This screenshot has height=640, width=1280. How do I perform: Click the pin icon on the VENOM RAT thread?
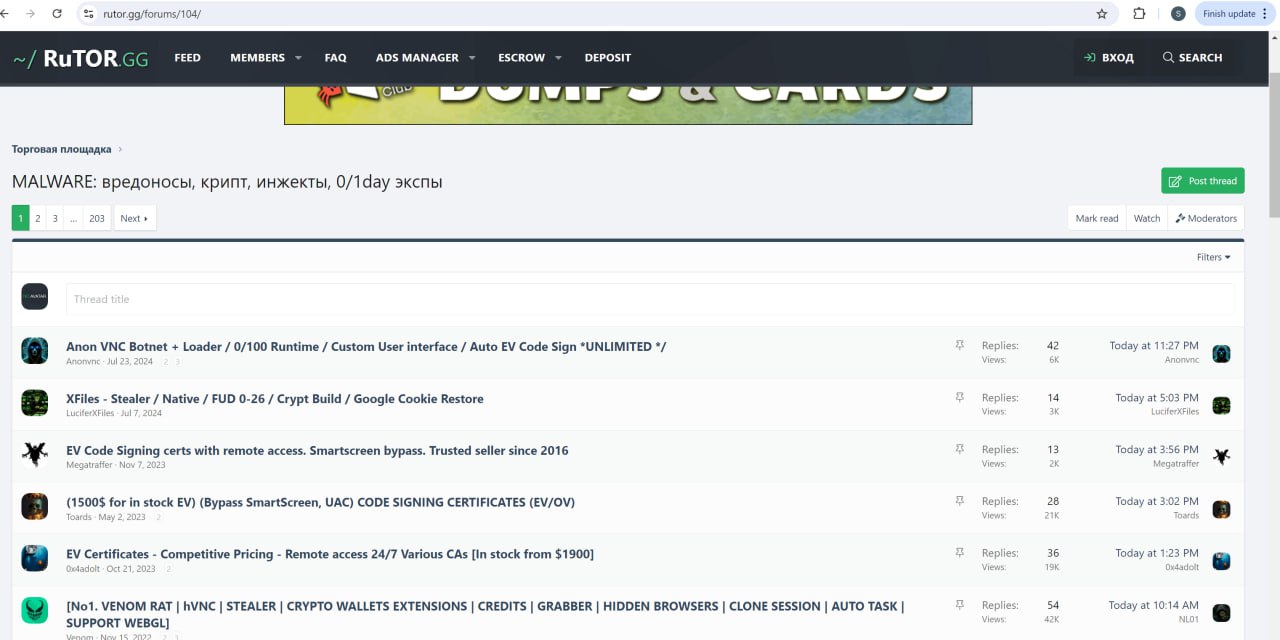960,605
